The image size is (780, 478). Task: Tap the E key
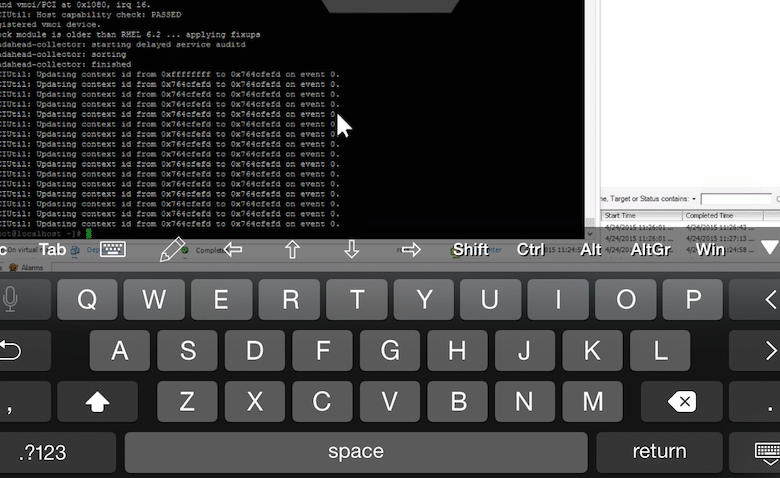click(221, 299)
